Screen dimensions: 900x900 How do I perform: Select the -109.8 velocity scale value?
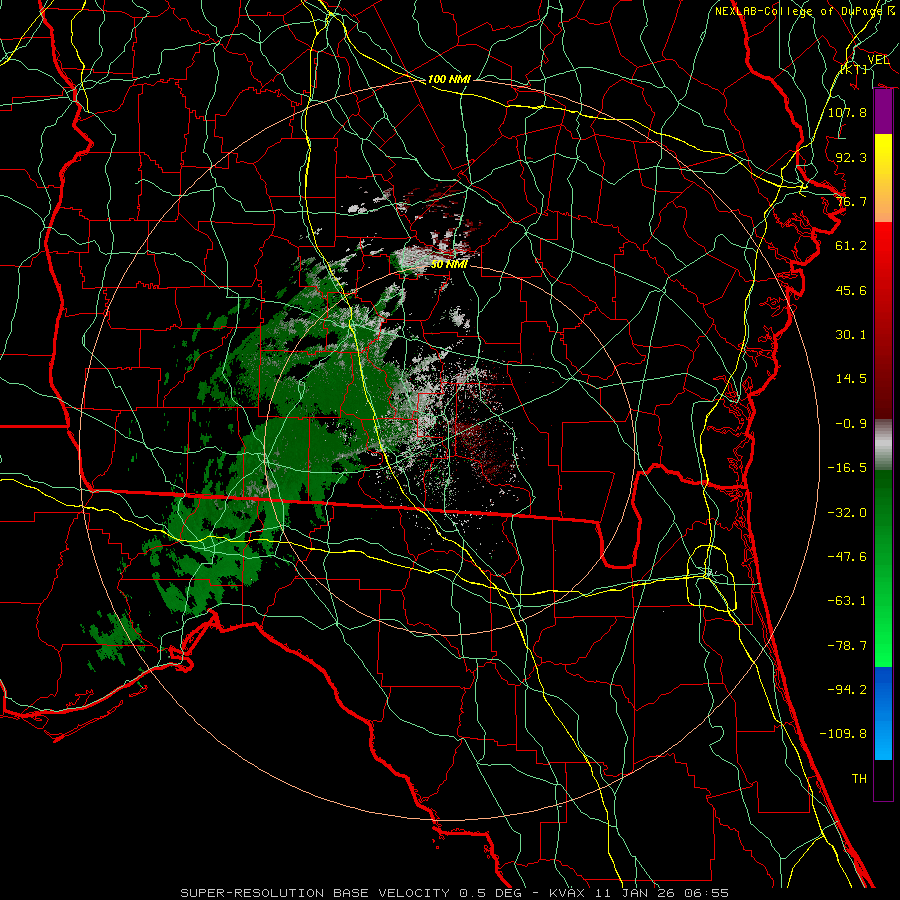(843, 734)
